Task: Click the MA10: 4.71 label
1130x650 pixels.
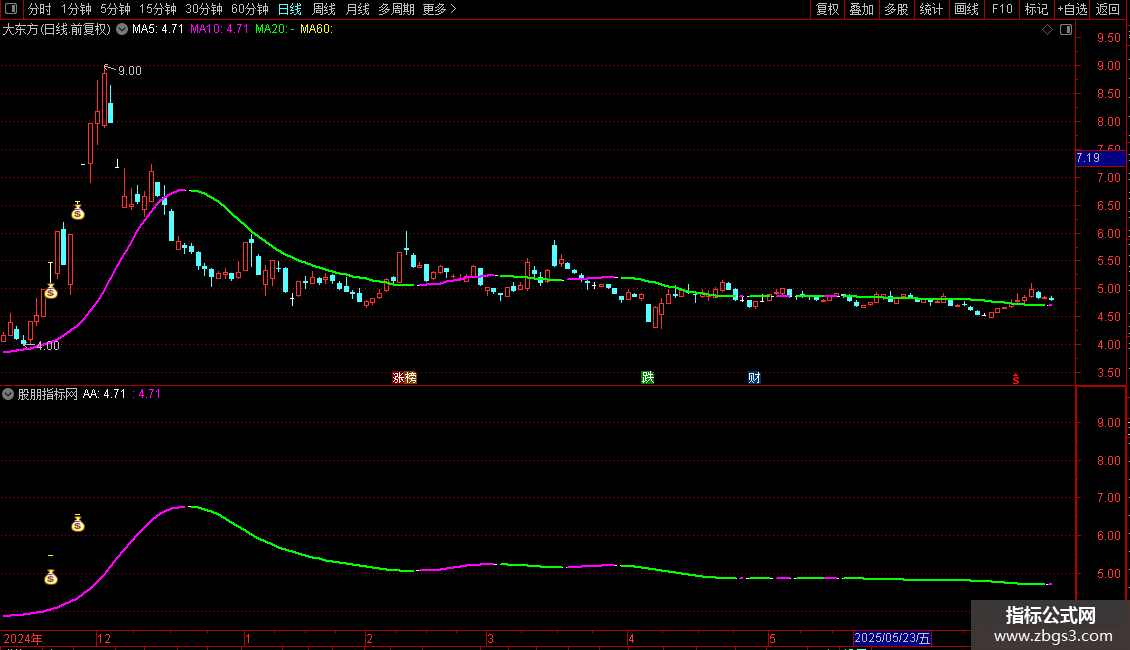Action: [219, 29]
